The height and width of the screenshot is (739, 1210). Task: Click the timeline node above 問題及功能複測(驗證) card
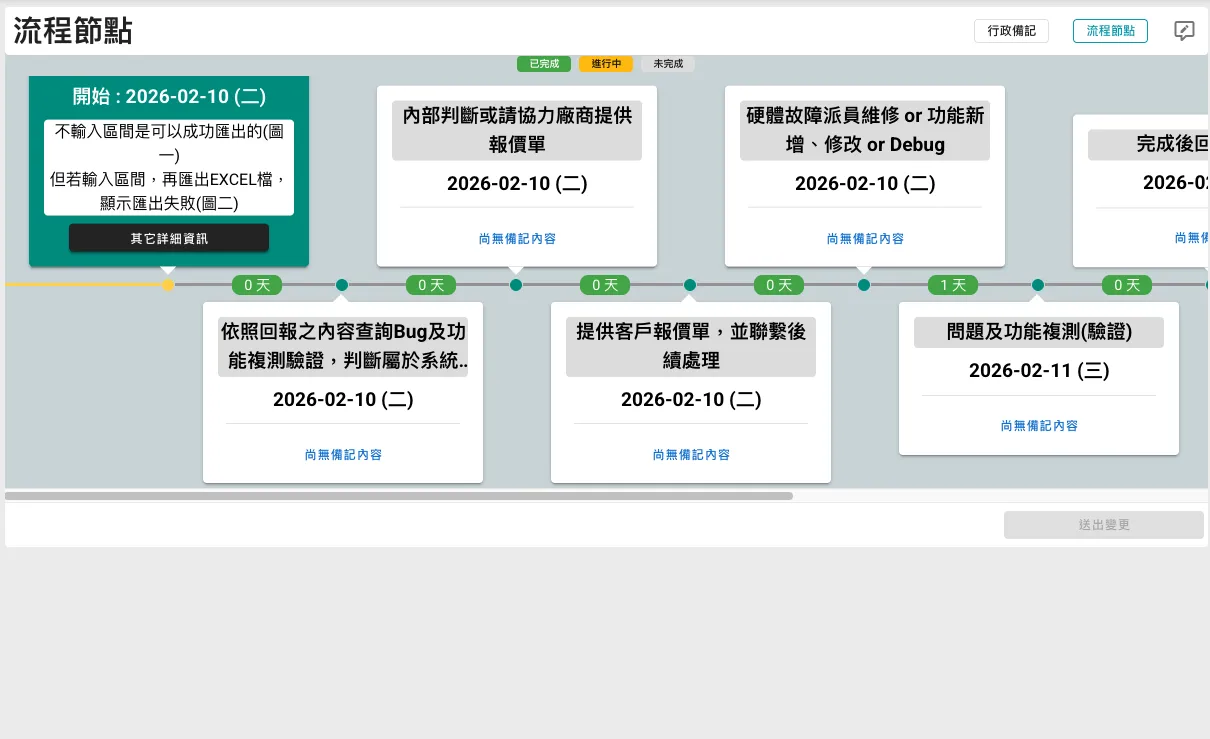coord(1038,285)
